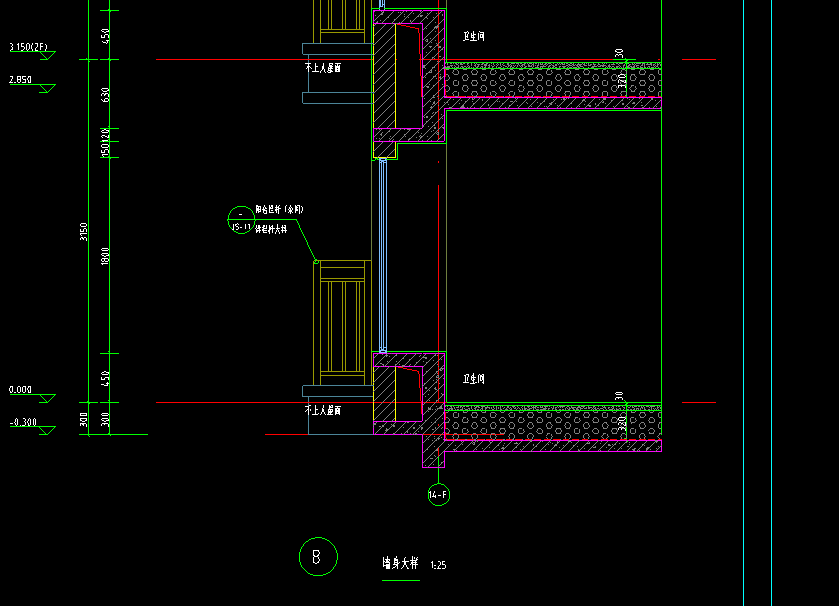This screenshot has width=839, height=606.
Task: Pick the 3150 overall dimension text
Action: (x=83, y=232)
